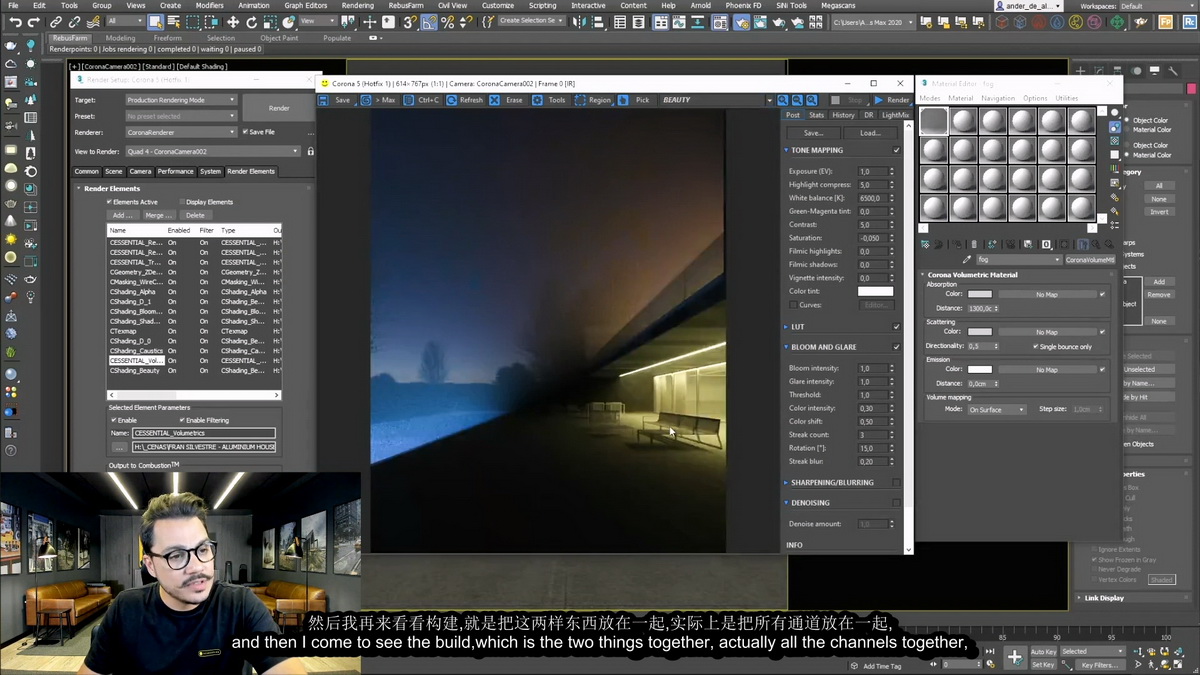
Task: Click the Create plus tab in command panel
Action: 1080,72
